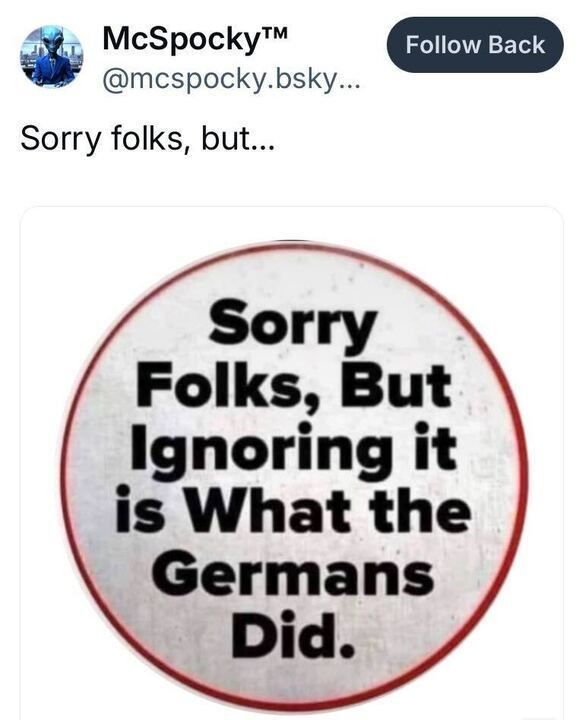
Task: Click "Folks, But" line in the badge image
Action: point(294,387)
